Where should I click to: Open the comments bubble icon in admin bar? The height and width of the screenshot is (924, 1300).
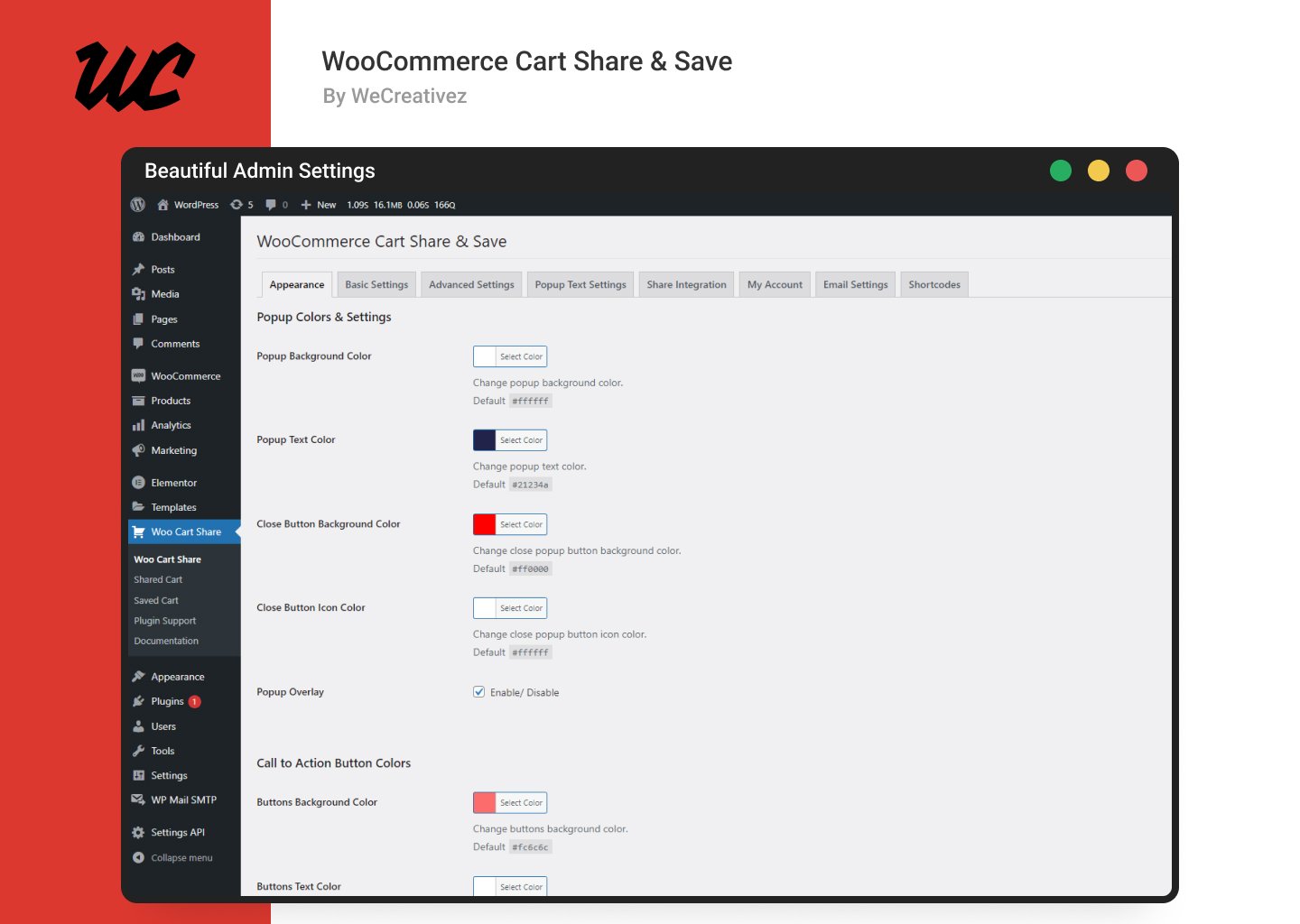[x=270, y=205]
